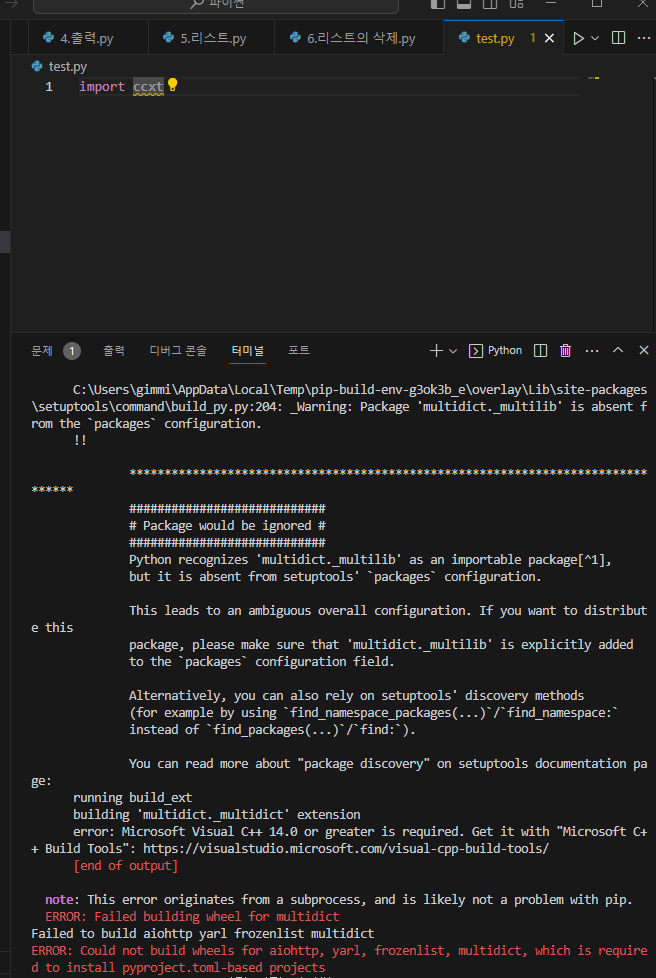The image size is (656, 978).
Task: Open the 디버그 콘솔 panel tab
Action: tap(177, 350)
